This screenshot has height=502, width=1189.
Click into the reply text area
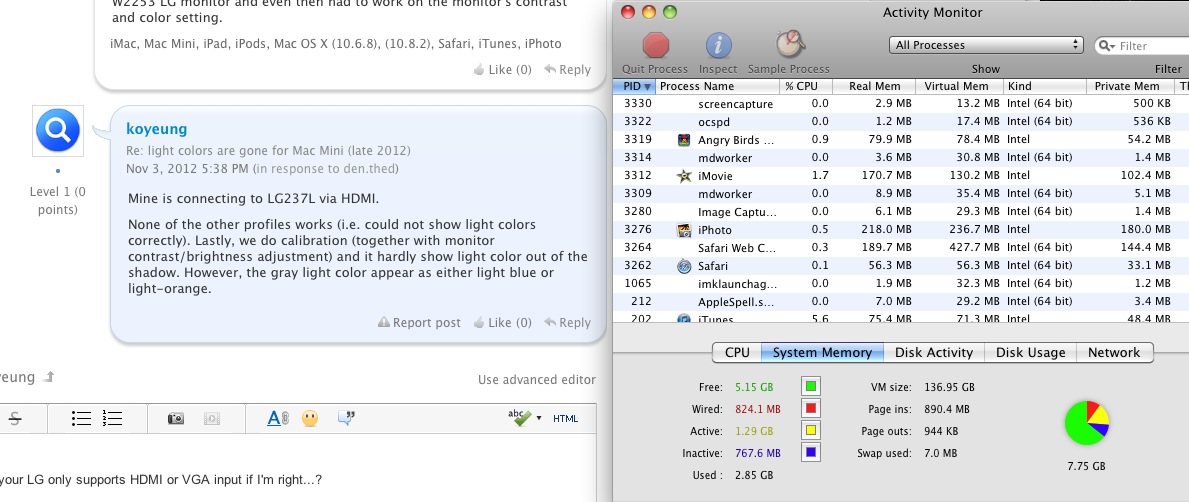[x=298, y=468]
